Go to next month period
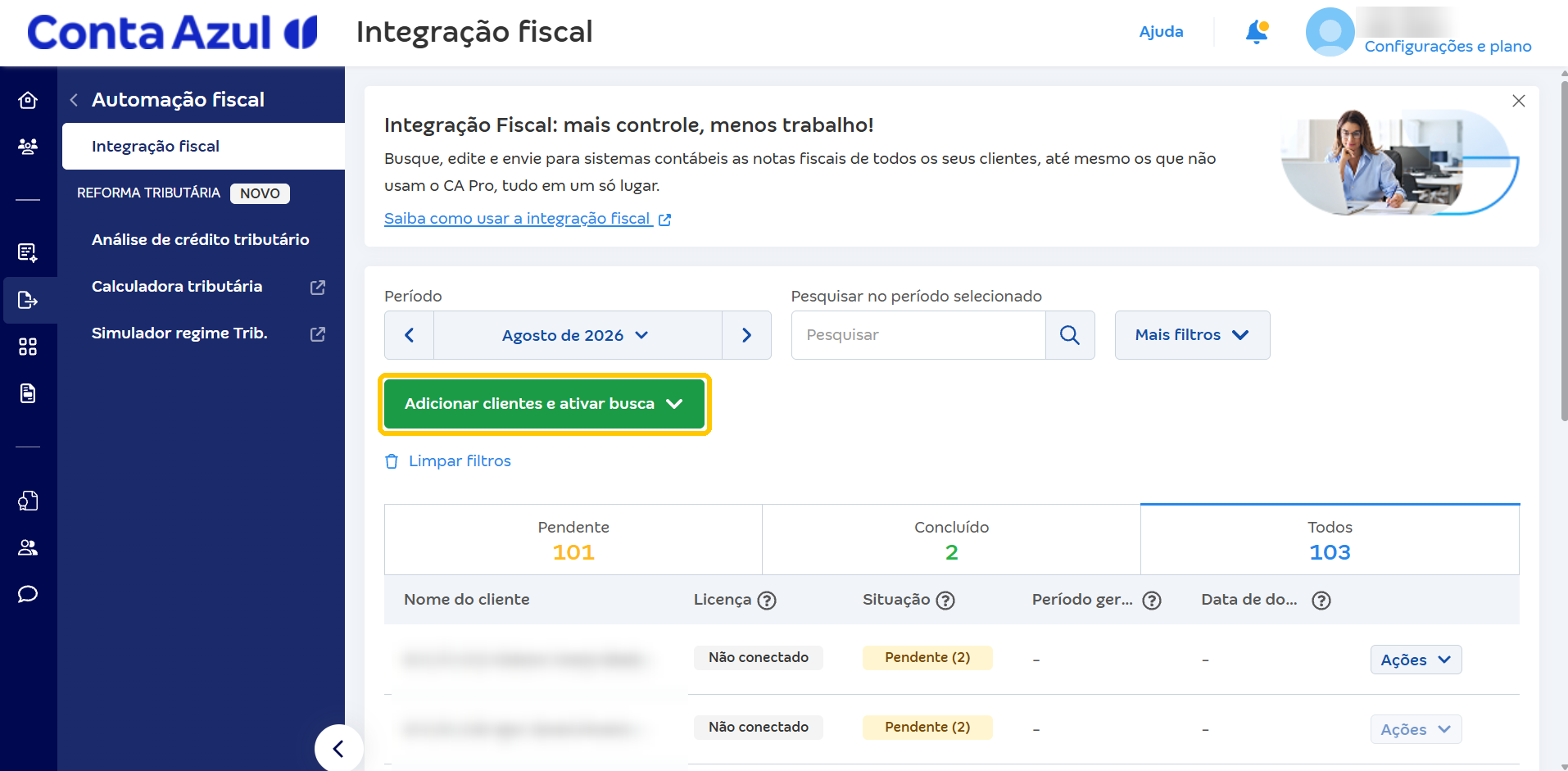1568x771 pixels. click(x=746, y=335)
